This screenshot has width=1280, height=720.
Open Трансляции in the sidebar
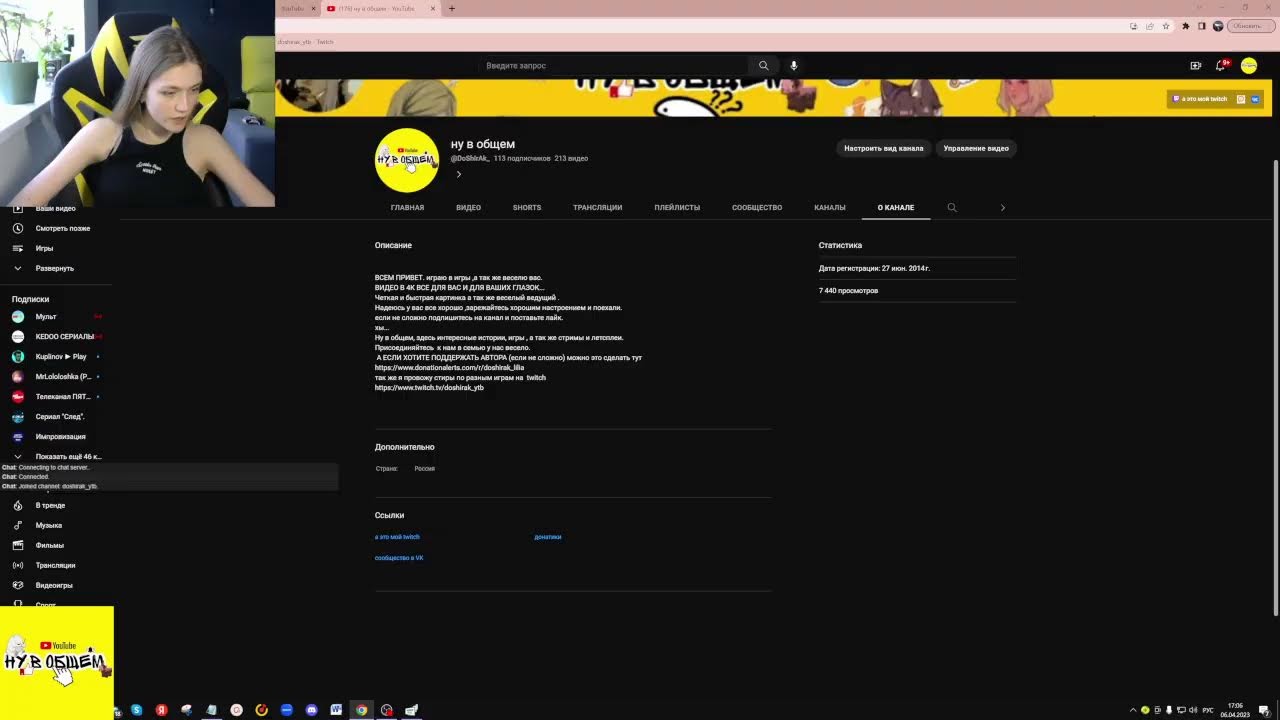tap(56, 565)
